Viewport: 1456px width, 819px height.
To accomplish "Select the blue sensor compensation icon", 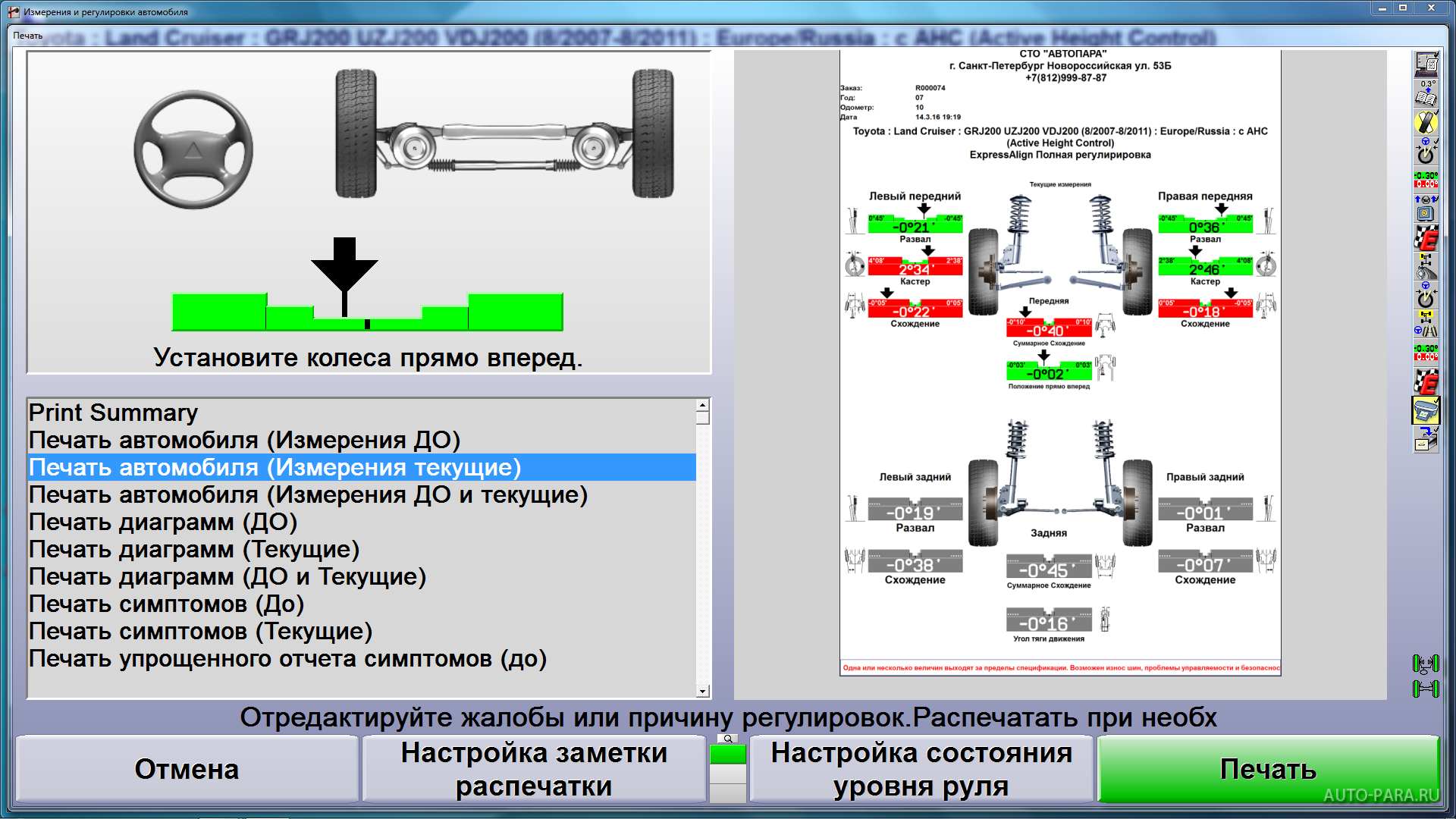I will pos(1426,209).
